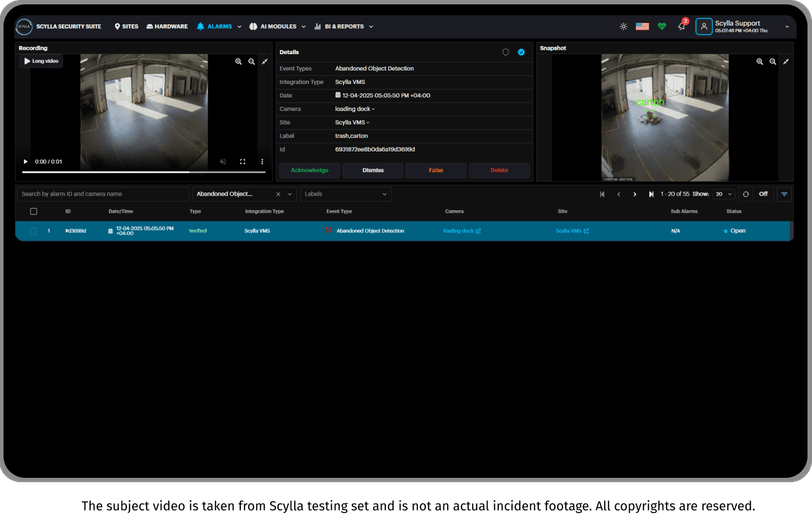Click the Verified type in the row

click(198, 231)
